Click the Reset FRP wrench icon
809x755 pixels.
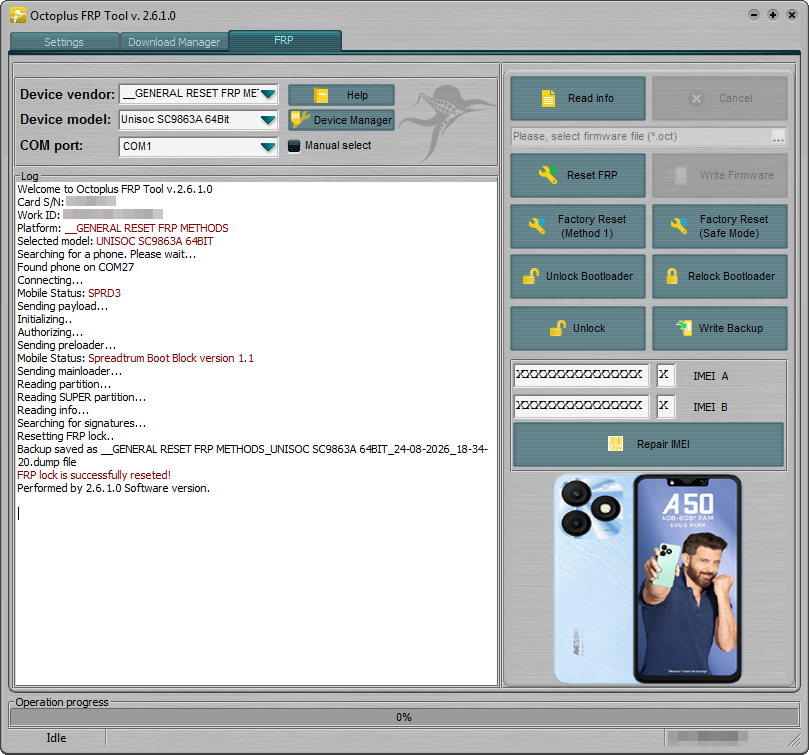(548, 174)
